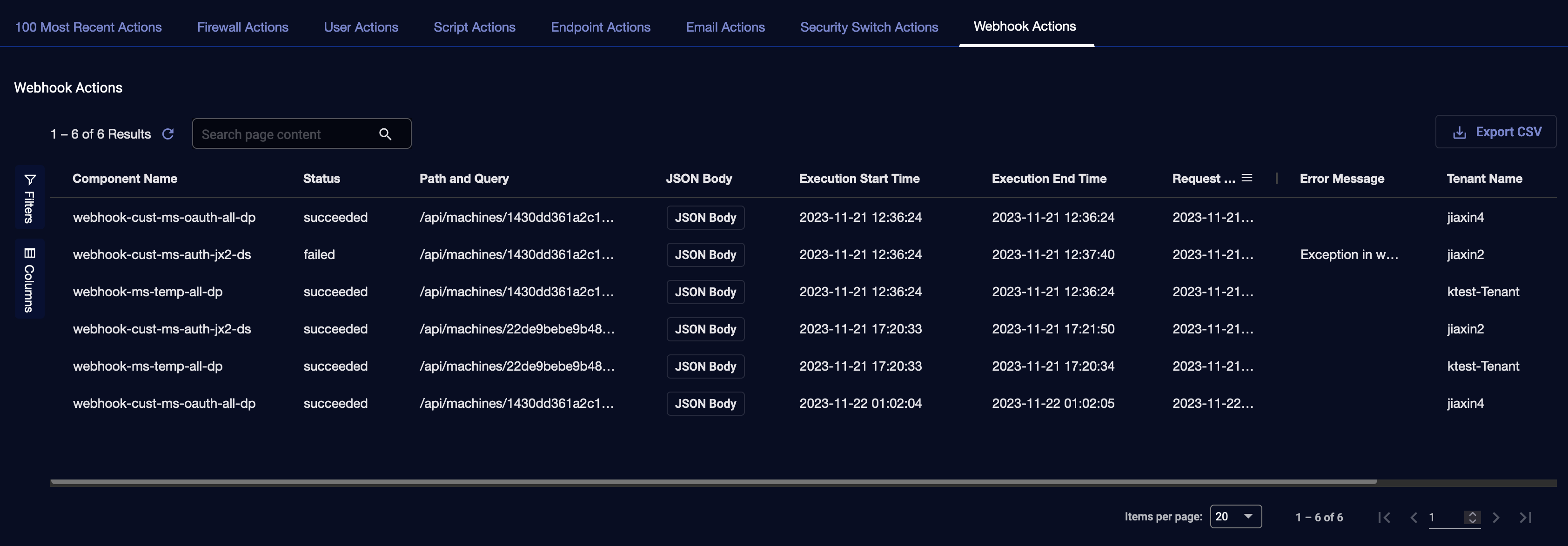
Task: Switch to the Firewall Actions tab
Action: click(x=242, y=27)
